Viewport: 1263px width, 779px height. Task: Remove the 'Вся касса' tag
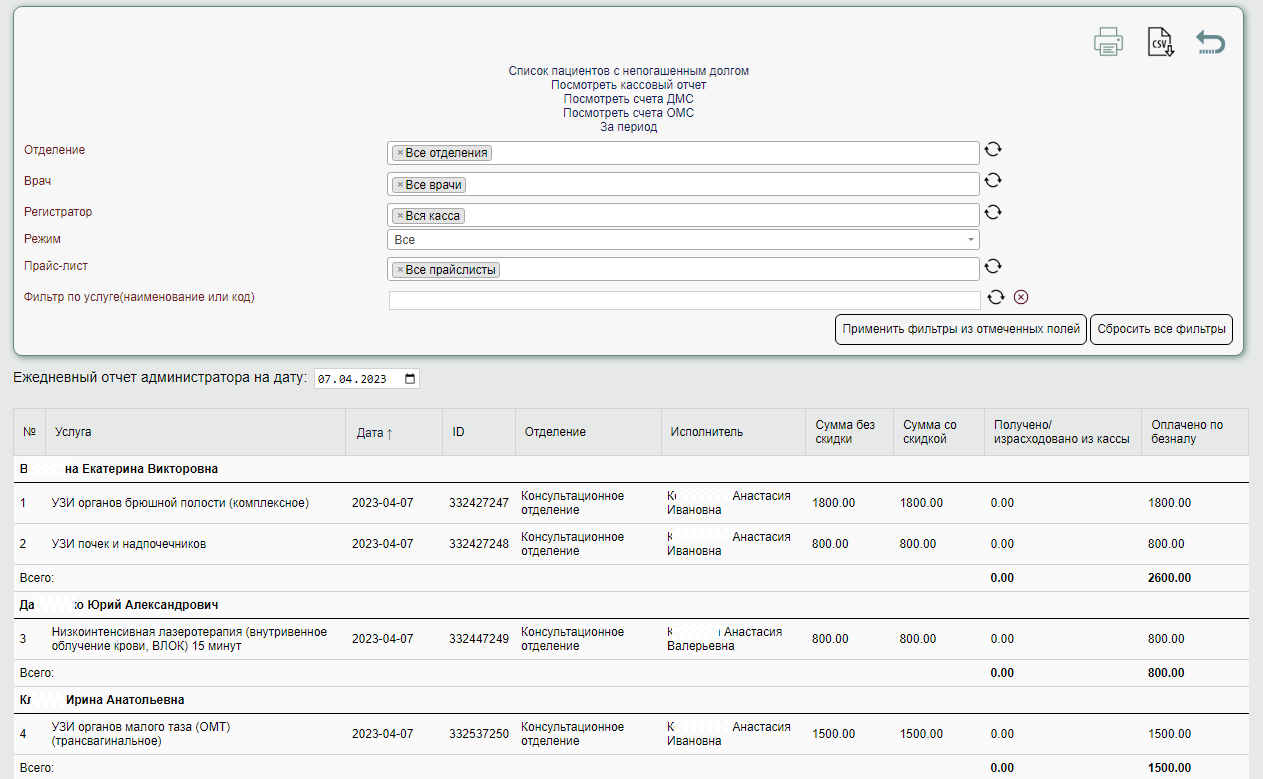coord(400,216)
